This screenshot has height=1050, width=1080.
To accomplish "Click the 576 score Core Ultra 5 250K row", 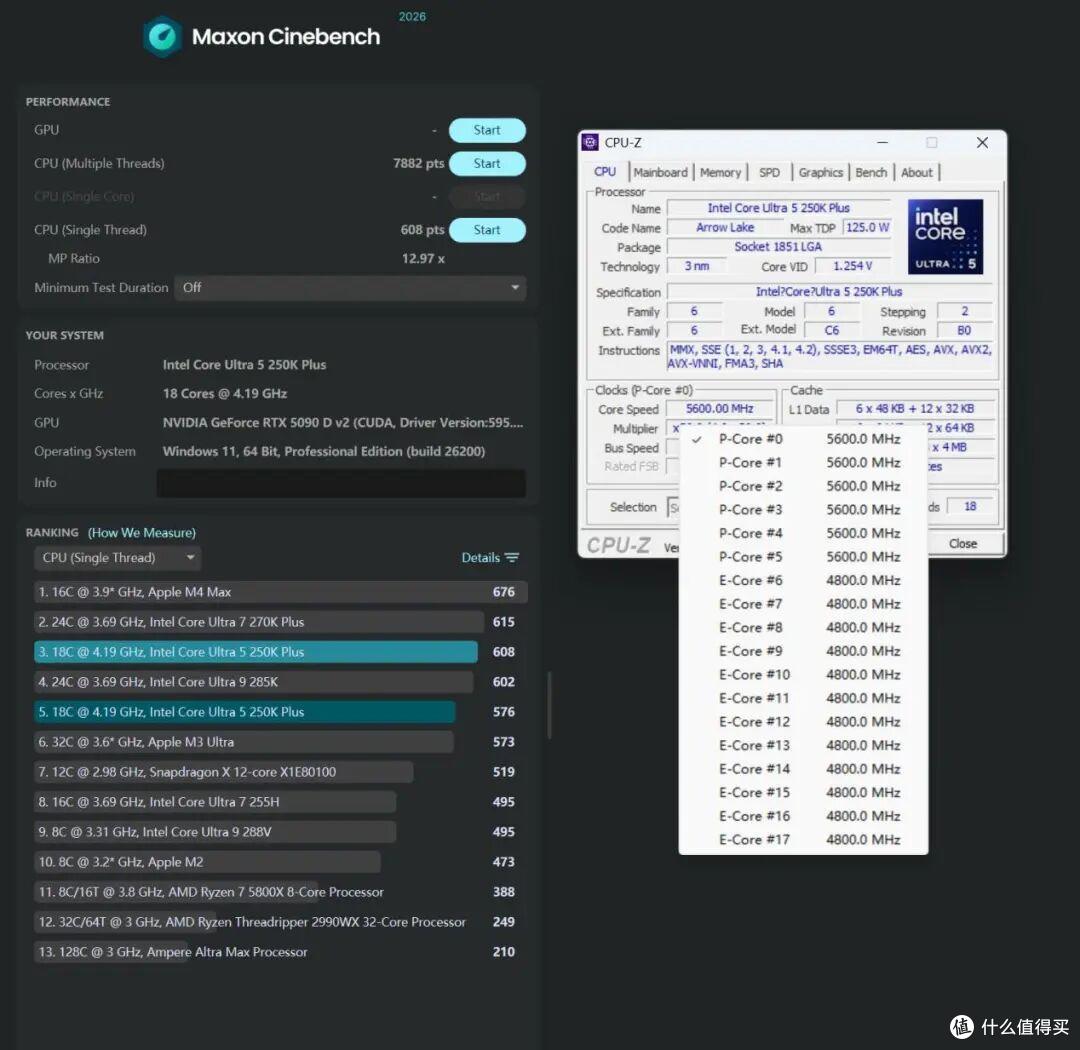I will click(x=280, y=712).
